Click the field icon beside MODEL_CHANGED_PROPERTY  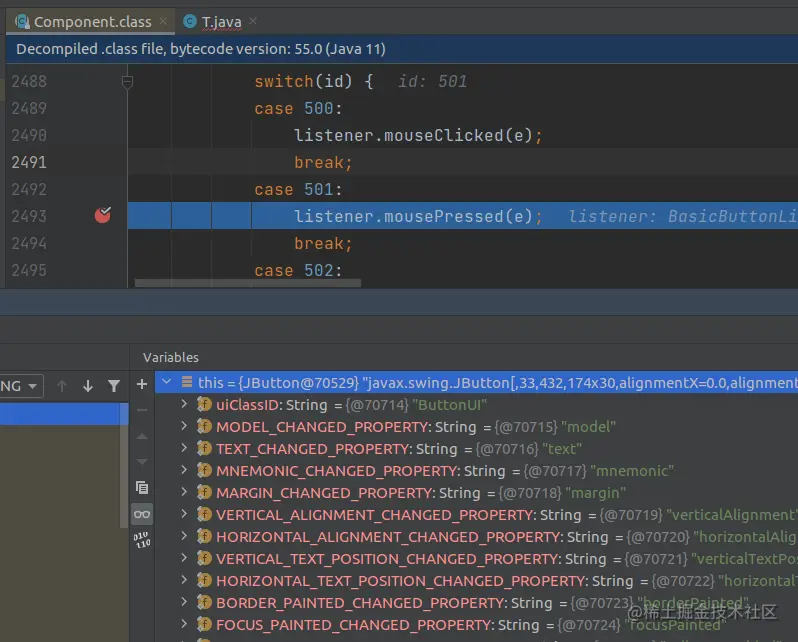click(204, 427)
